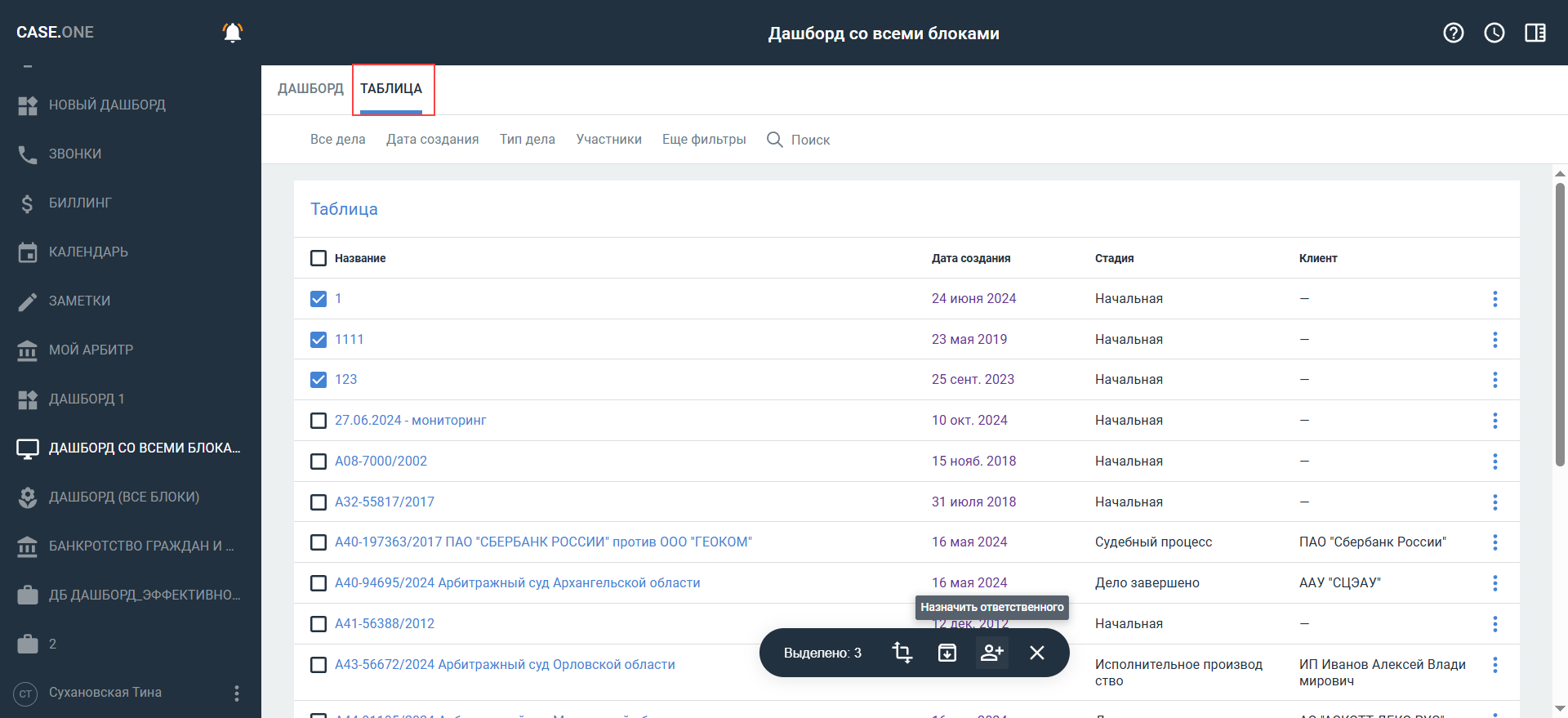The width and height of the screenshot is (1568, 718).
Task: Click the Новый дашборд sidebar icon
Action: click(28, 105)
